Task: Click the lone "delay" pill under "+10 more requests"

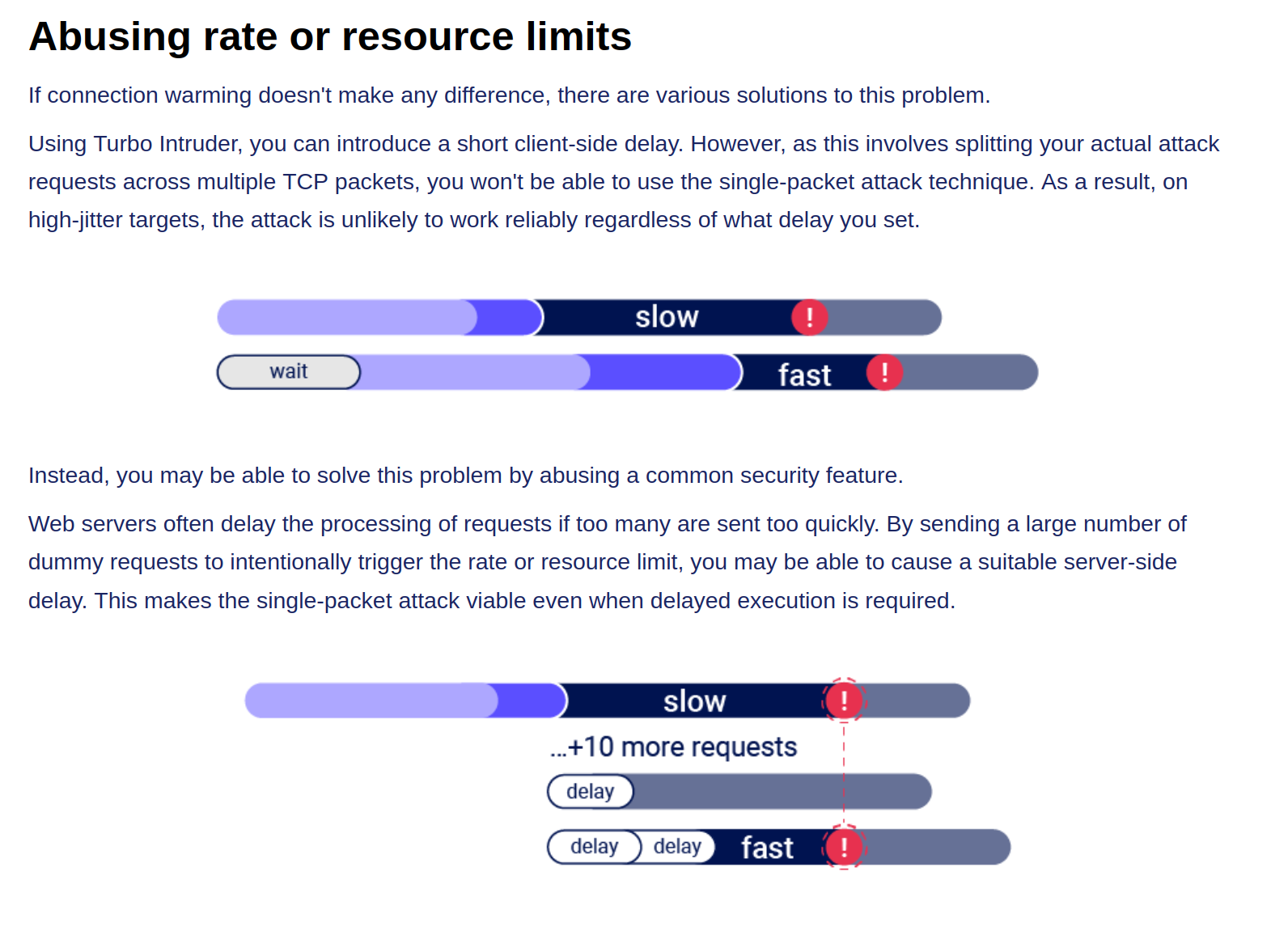Action: click(590, 791)
